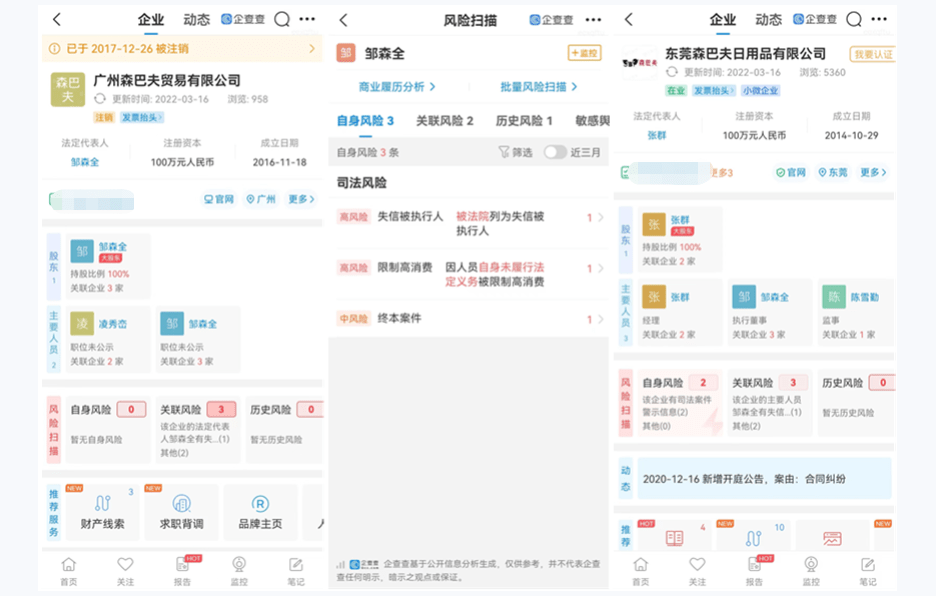Click the 我要认证 button
Screen dimensions: 936x596
pyautogui.click(x=871, y=54)
